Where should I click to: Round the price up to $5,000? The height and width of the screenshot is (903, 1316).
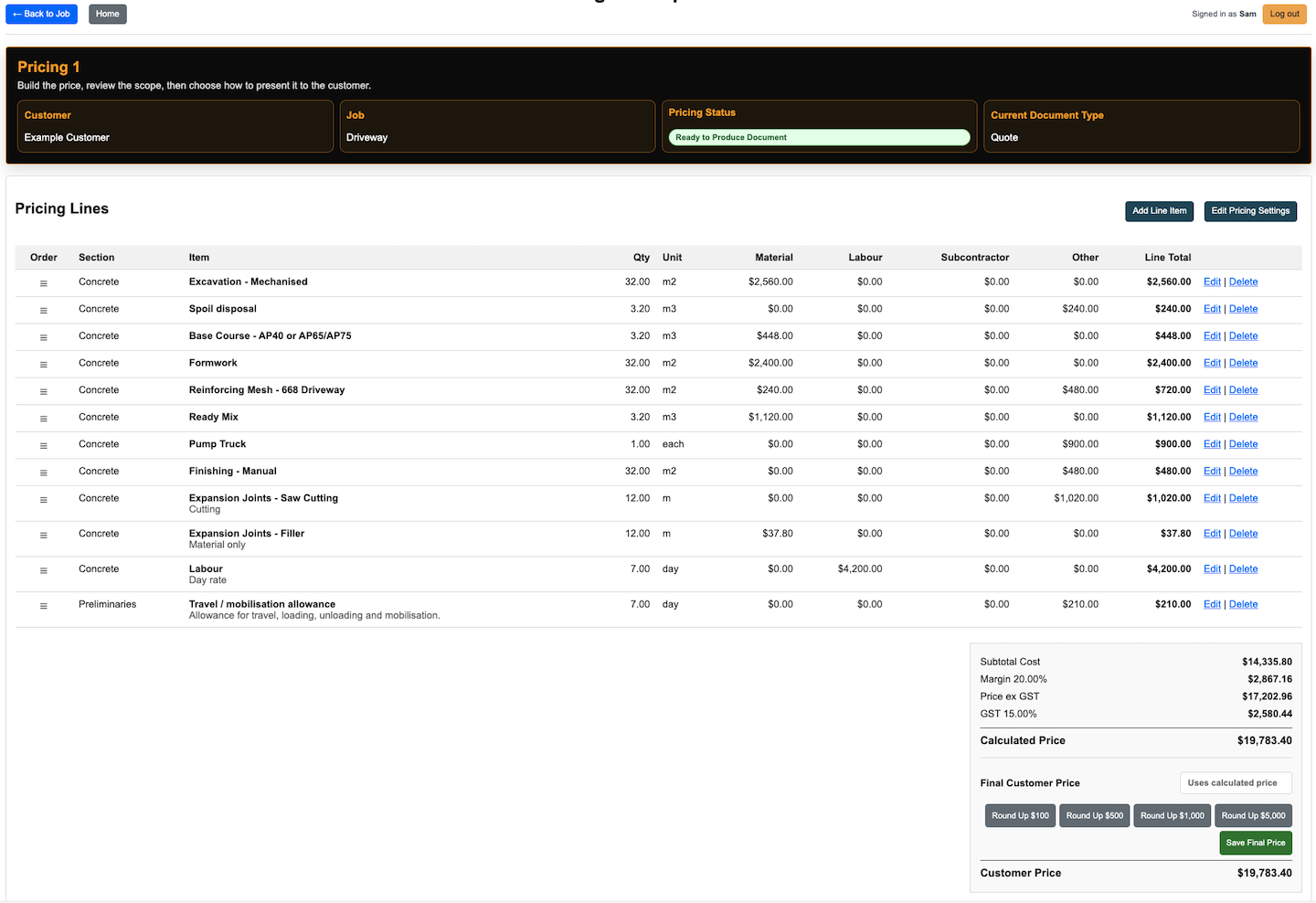tap(1254, 815)
